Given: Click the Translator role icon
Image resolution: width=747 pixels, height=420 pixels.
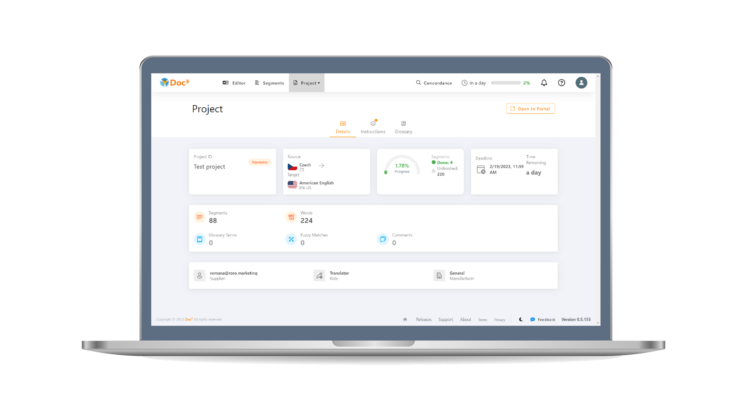Looking at the screenshot, I should point(319,275).
